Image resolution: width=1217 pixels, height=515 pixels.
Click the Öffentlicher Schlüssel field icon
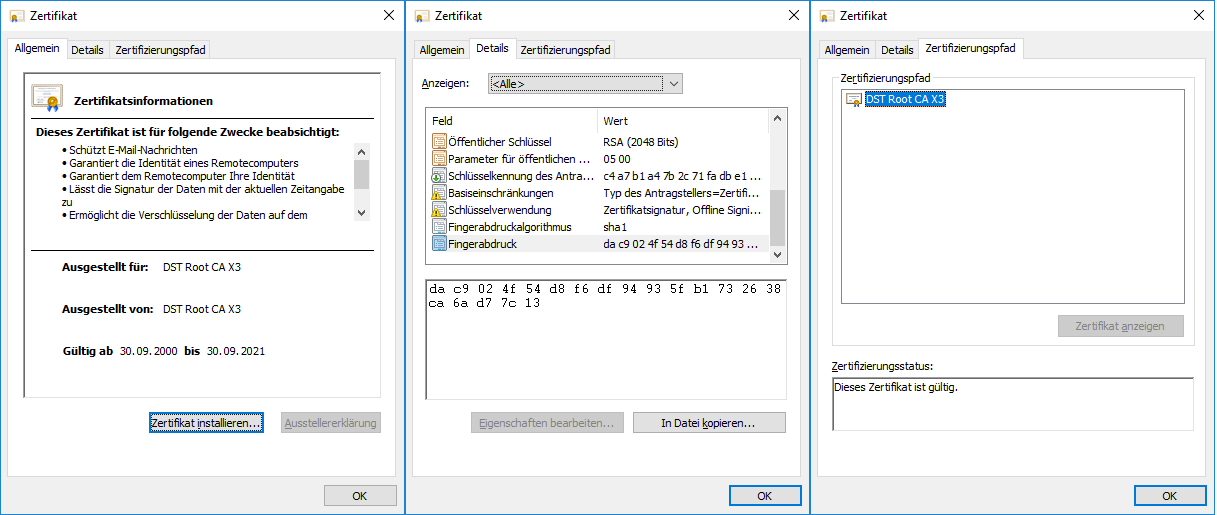click(439, 142)
